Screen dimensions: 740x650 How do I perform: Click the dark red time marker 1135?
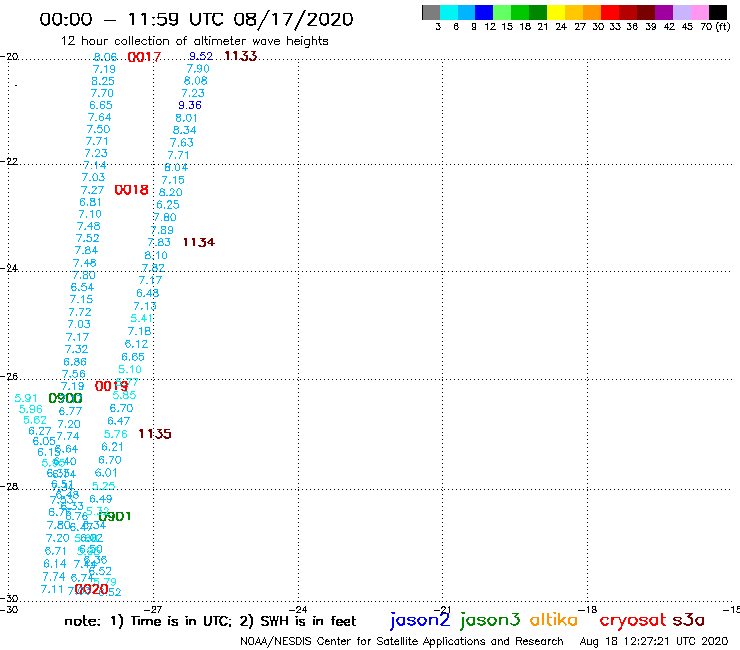tap(155, 434)
